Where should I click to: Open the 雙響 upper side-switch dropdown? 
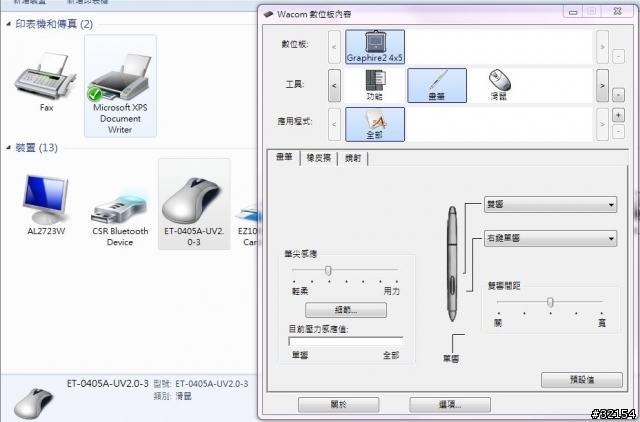[550, 204]
